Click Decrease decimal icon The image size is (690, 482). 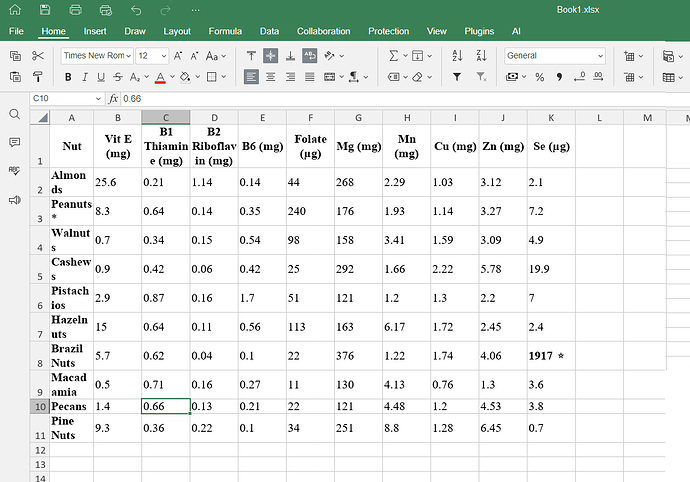tap(580, 77)
